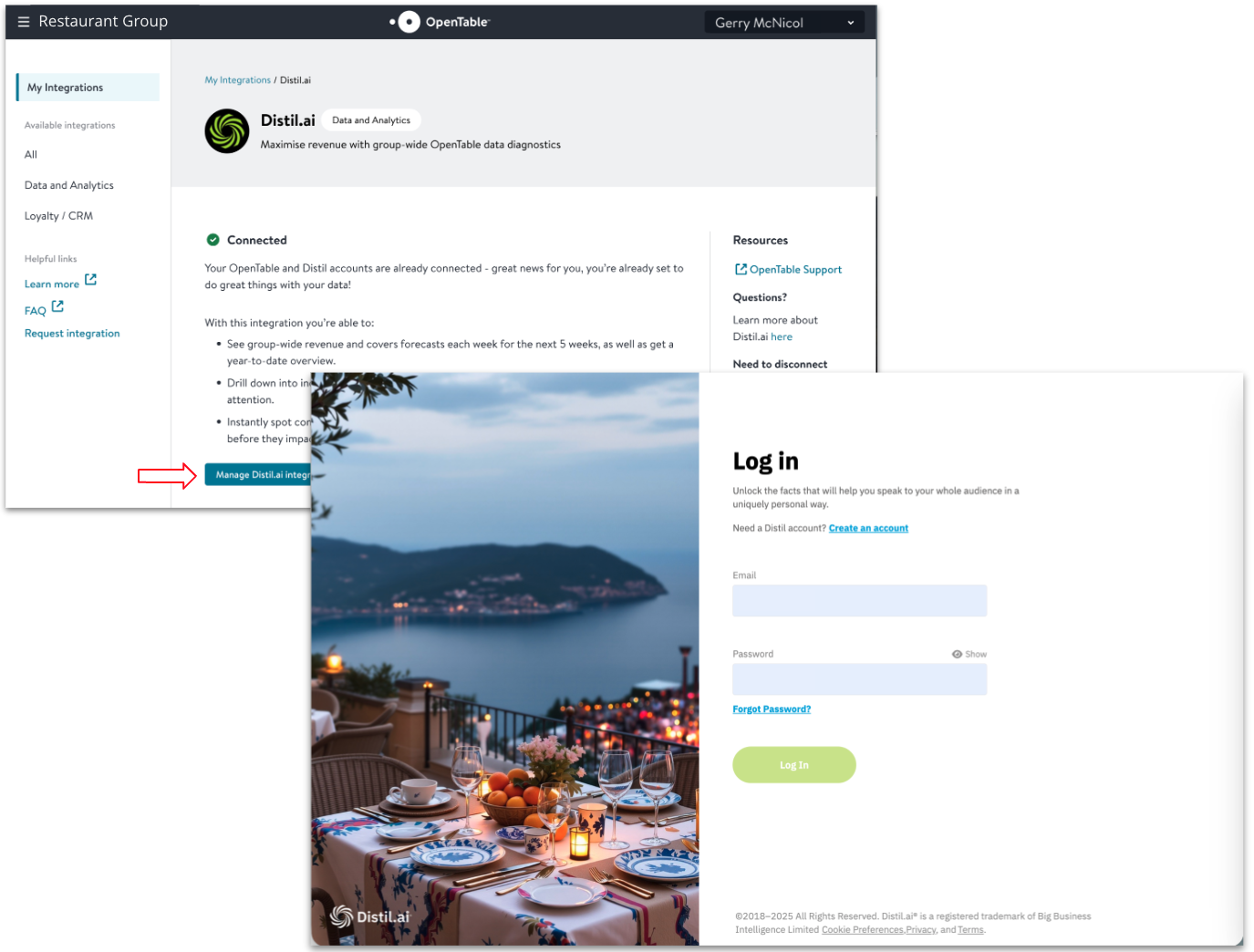Select Loyalty / CRM category
The width and height of the screenshot is (1254, 952).
point(58,216)
